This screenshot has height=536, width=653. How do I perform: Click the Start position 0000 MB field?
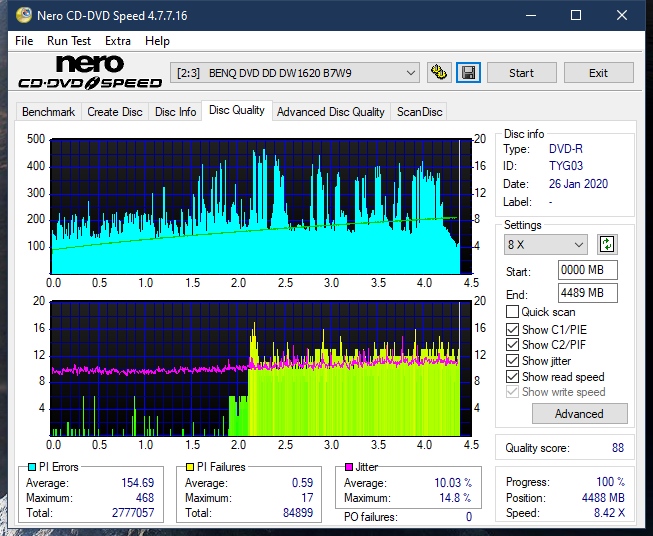pos(588,270)
